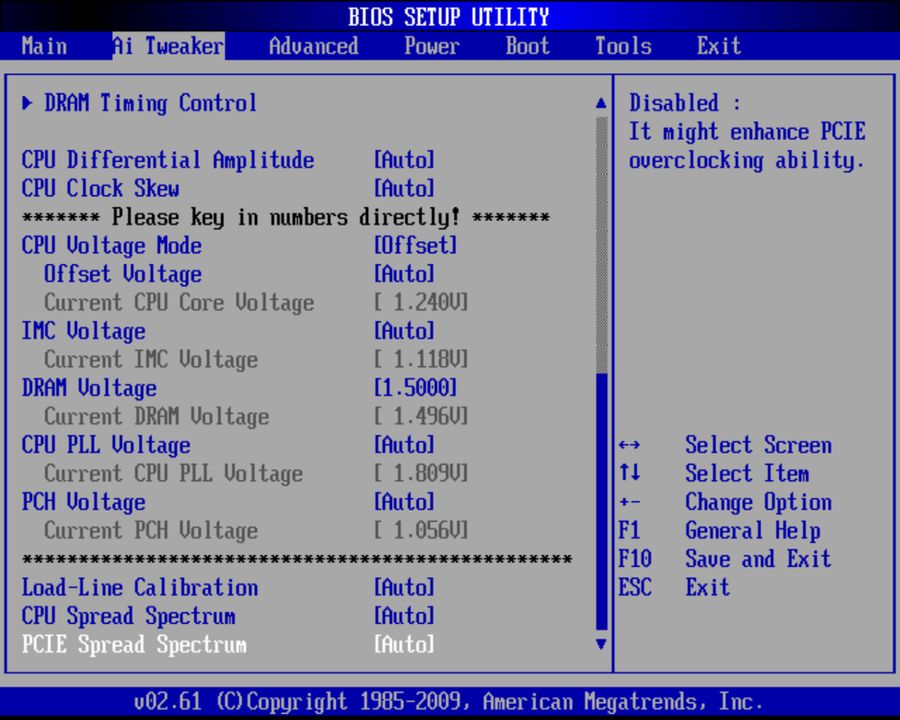Select the Offset Voltage label
Image resolution: width=900 pixels, height=720 pixels.
123,274
